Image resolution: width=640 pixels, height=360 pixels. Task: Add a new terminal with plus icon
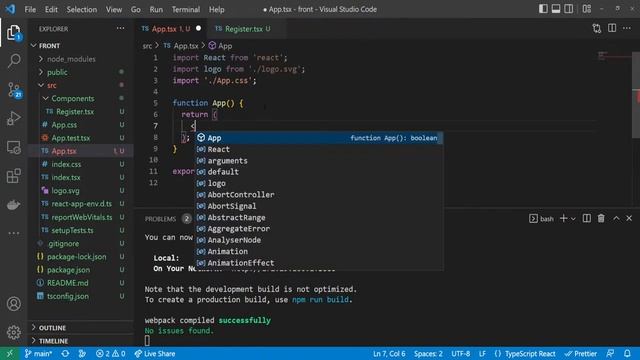tap(563, 218)
